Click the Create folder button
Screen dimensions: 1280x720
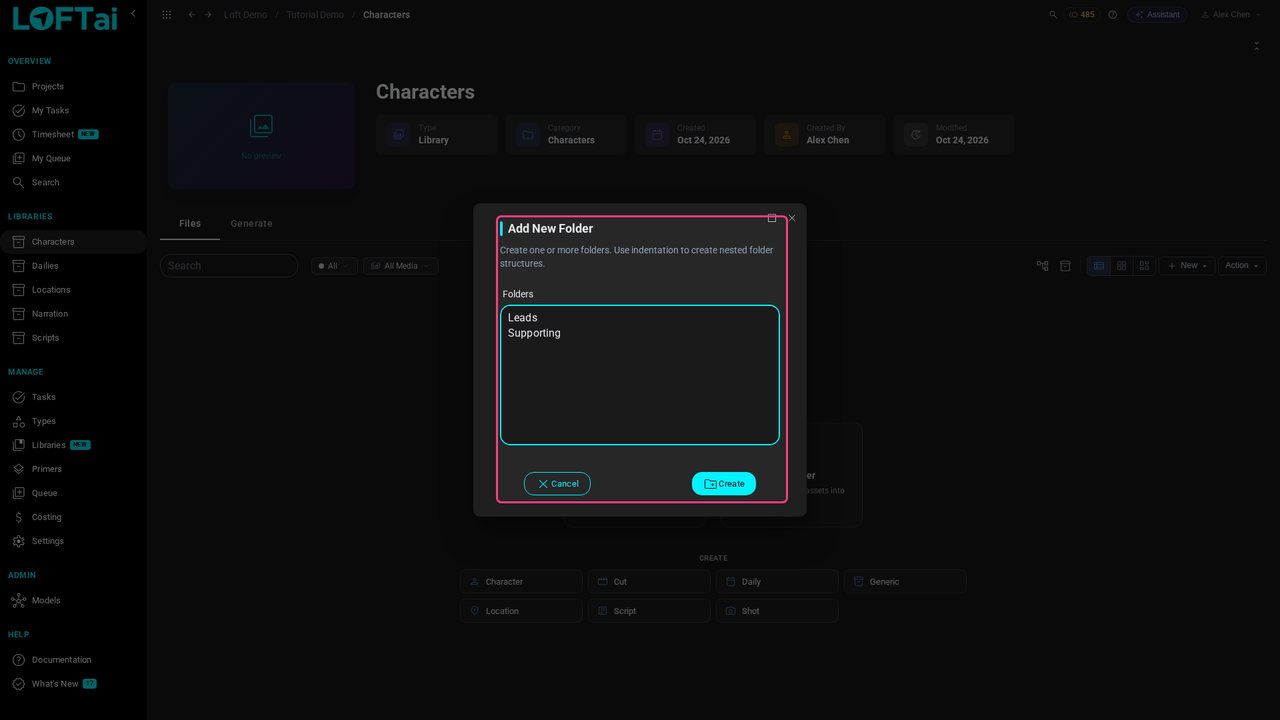click(724, 484)
